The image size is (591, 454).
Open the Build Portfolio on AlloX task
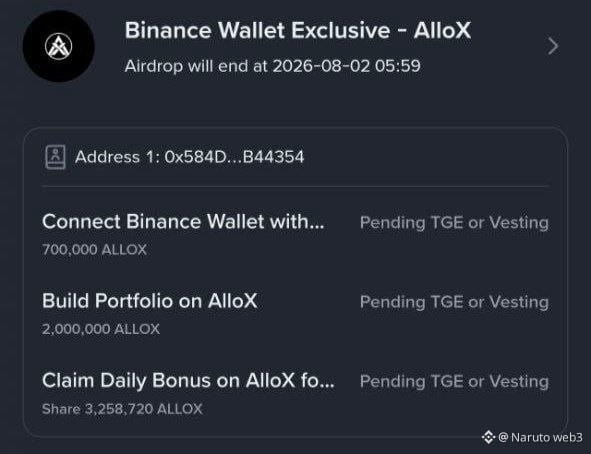coord(150,301)
